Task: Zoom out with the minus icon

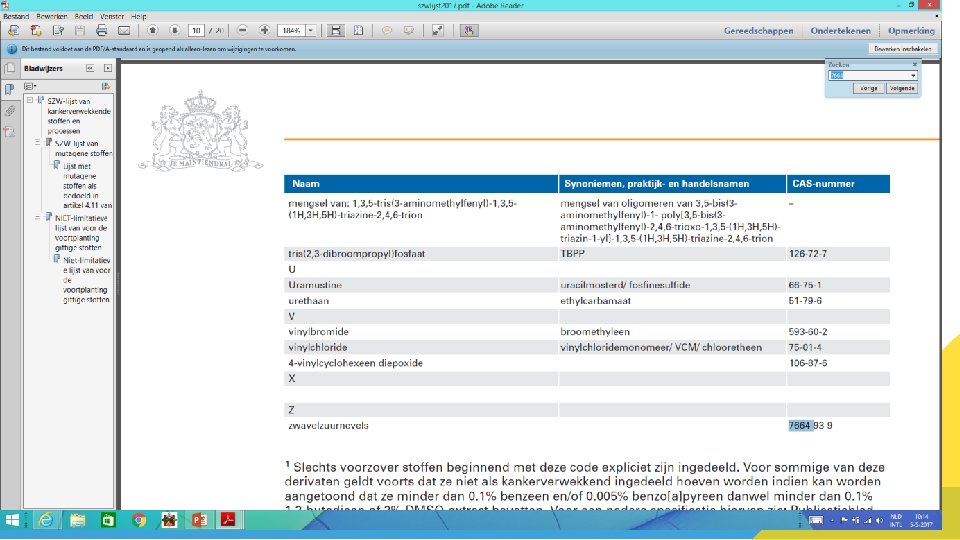Action: (242, 31)
